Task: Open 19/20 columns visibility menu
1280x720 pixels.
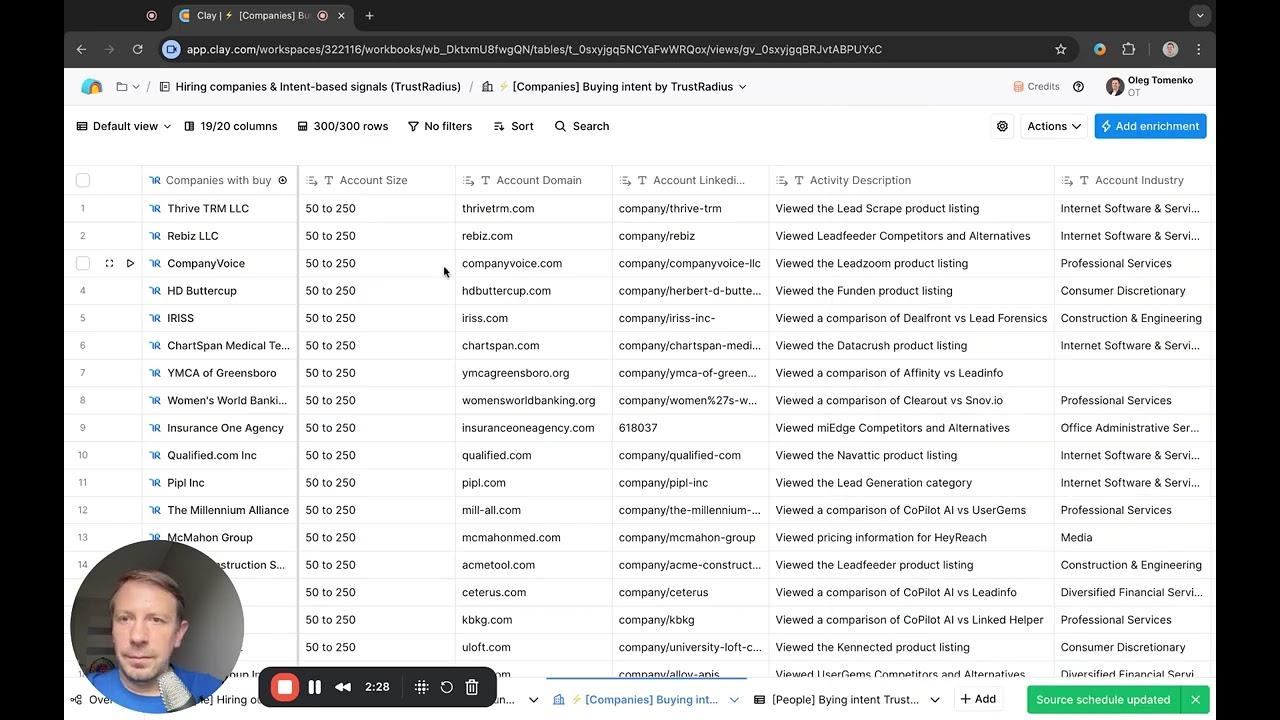Action: click(x=230, y=126)
